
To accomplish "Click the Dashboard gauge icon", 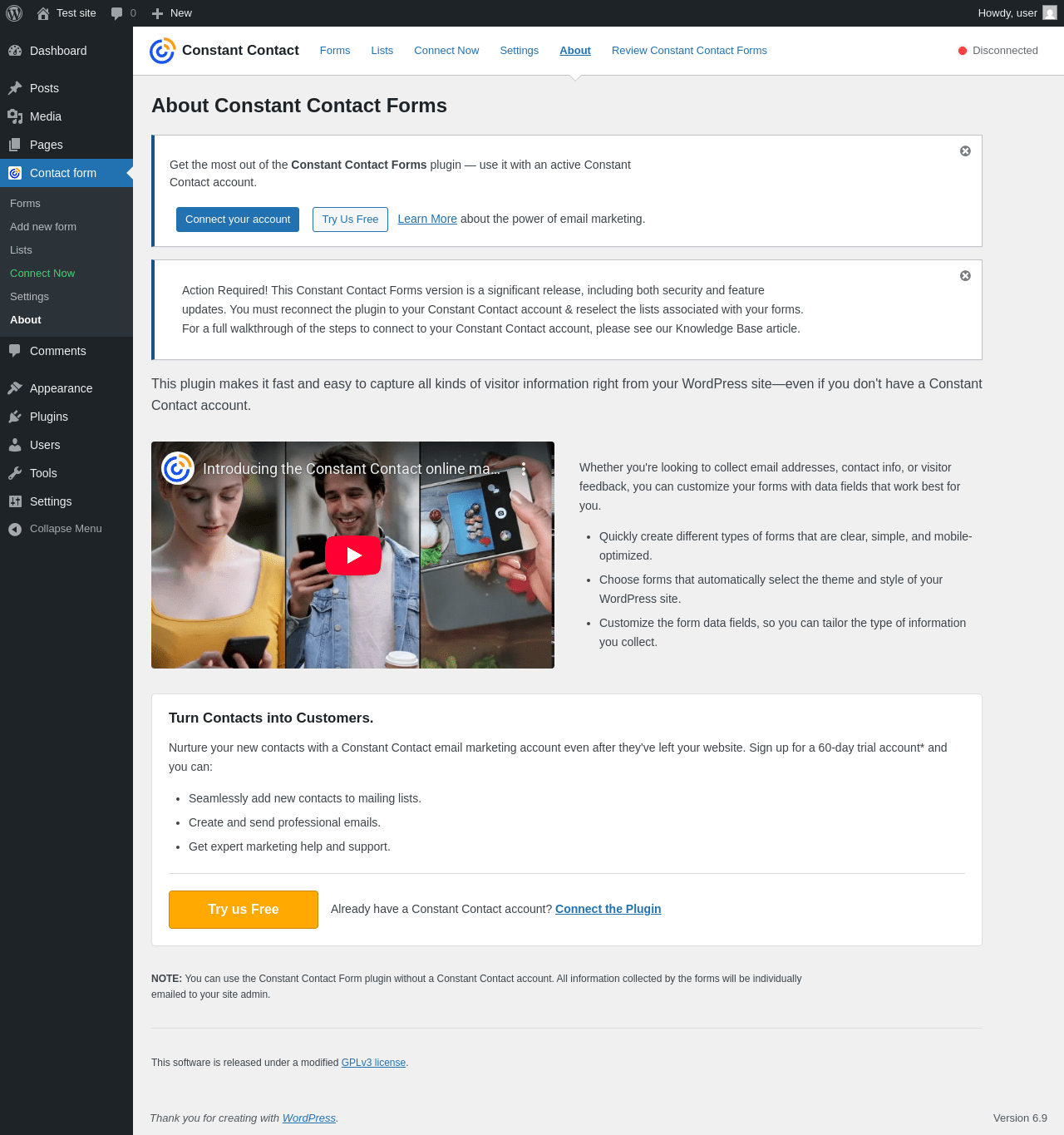I will pyautogui.click(x=15, y=51).
